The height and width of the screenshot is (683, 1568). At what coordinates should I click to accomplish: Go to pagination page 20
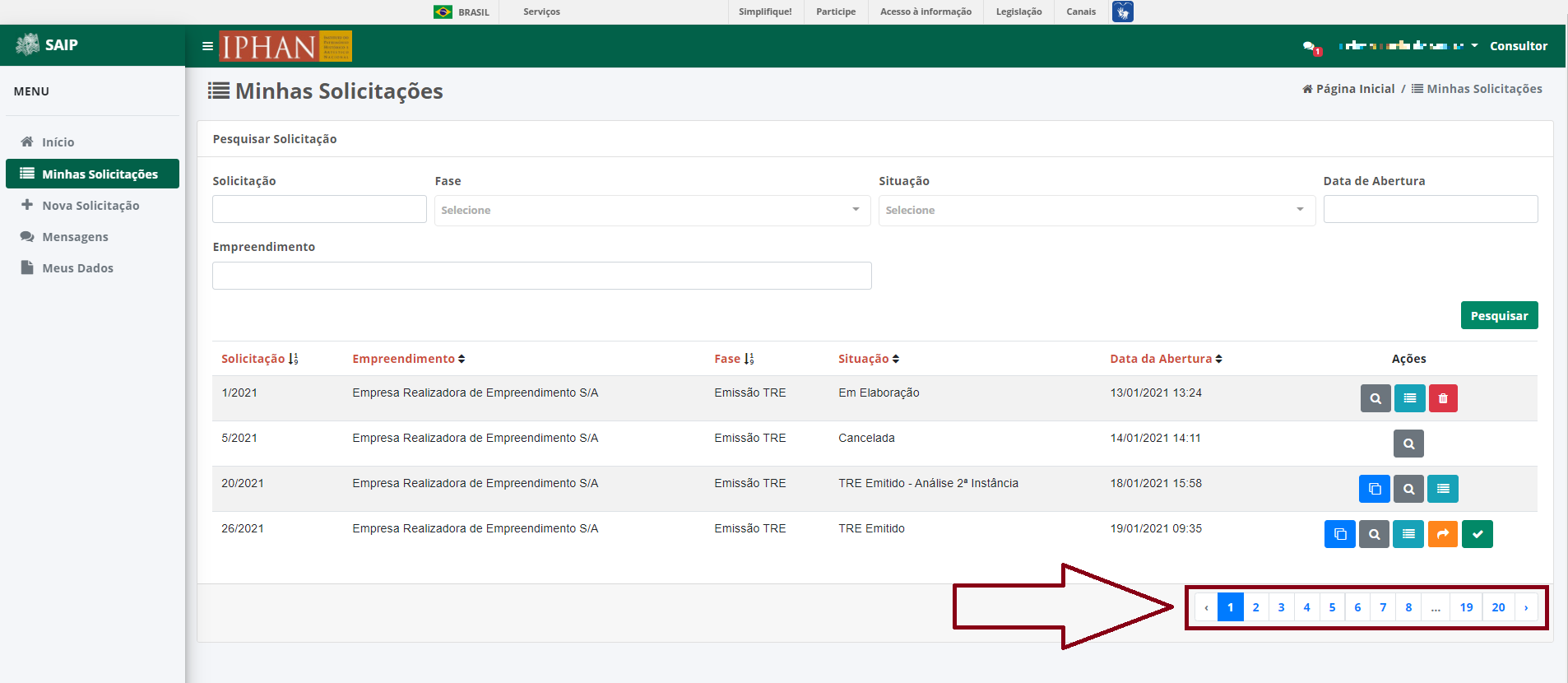pos(1498,607)
